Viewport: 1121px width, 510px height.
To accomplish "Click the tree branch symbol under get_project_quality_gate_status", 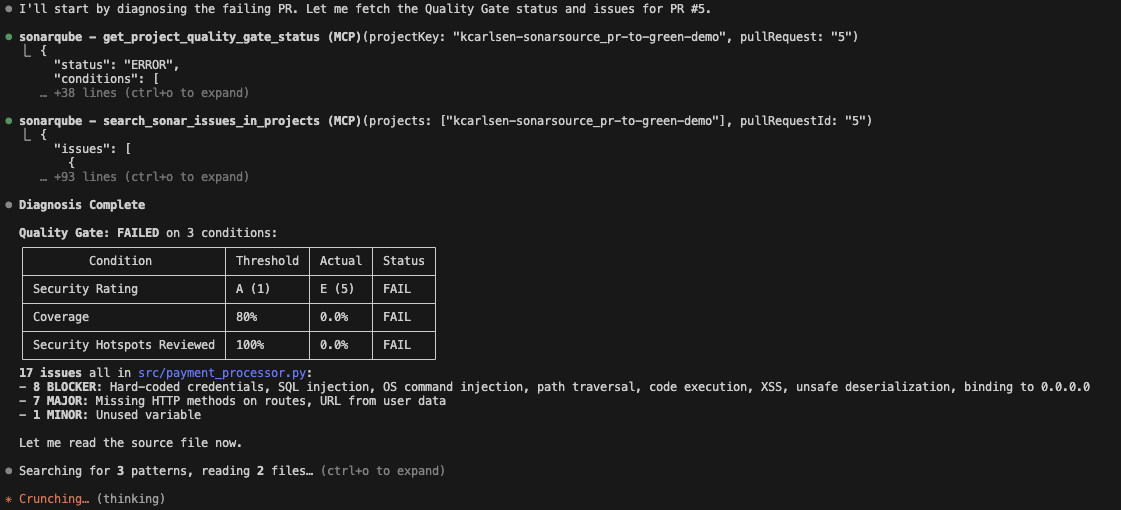I will (29, 51).
